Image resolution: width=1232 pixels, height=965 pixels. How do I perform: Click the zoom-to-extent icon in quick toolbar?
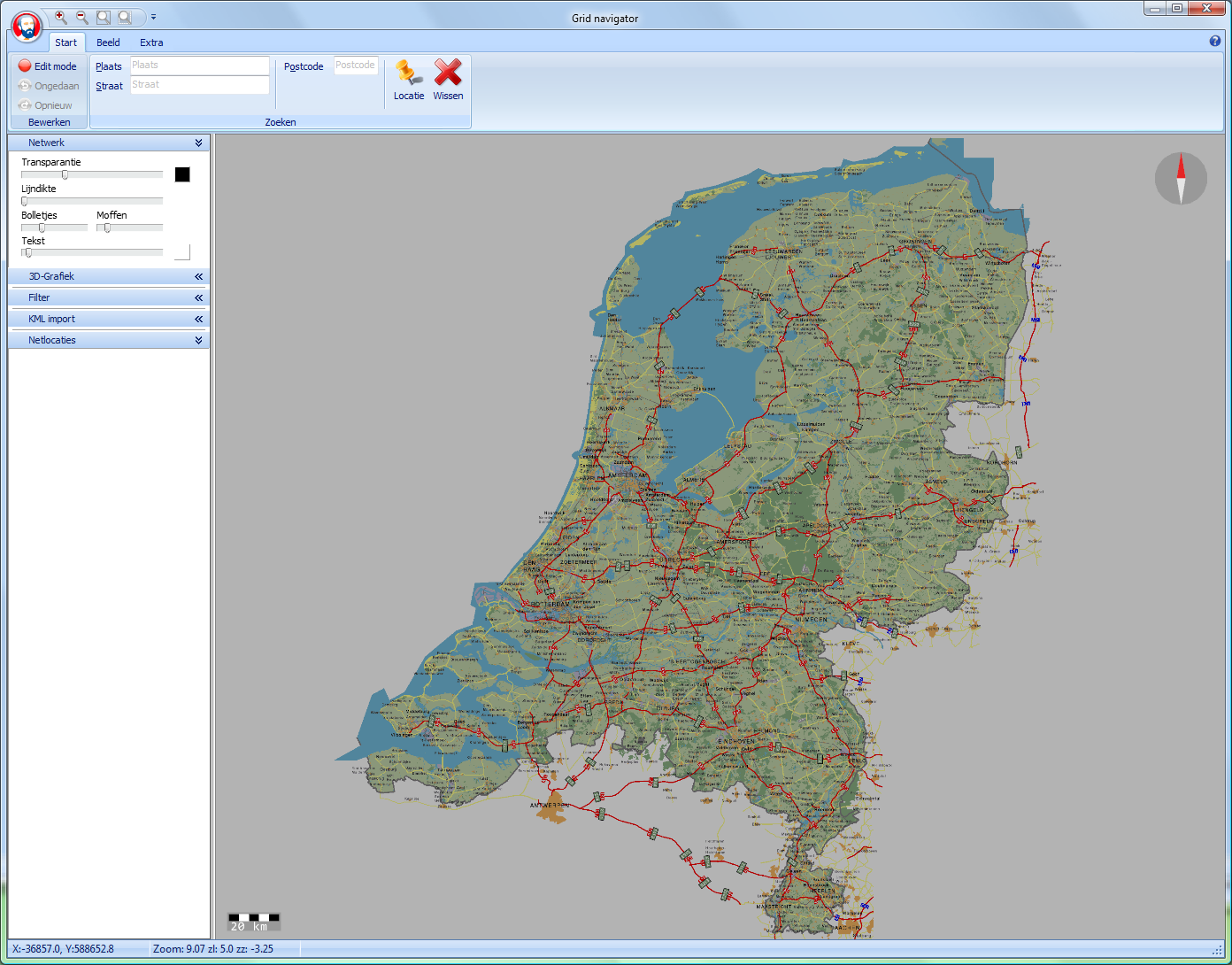[x=104, y=17]
